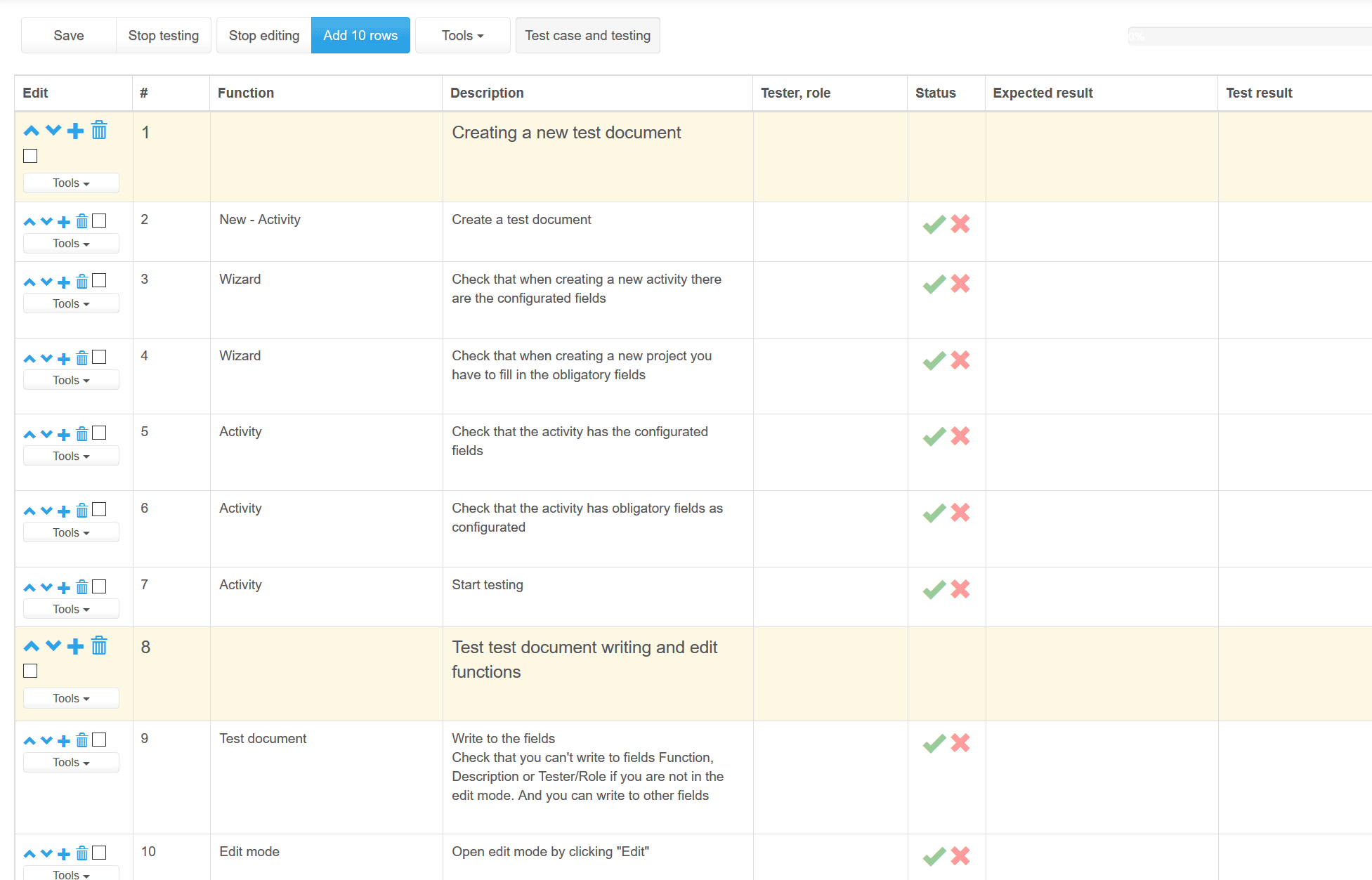
Task: Open Tools dropdown for row 6
Action: coord(71,532)
